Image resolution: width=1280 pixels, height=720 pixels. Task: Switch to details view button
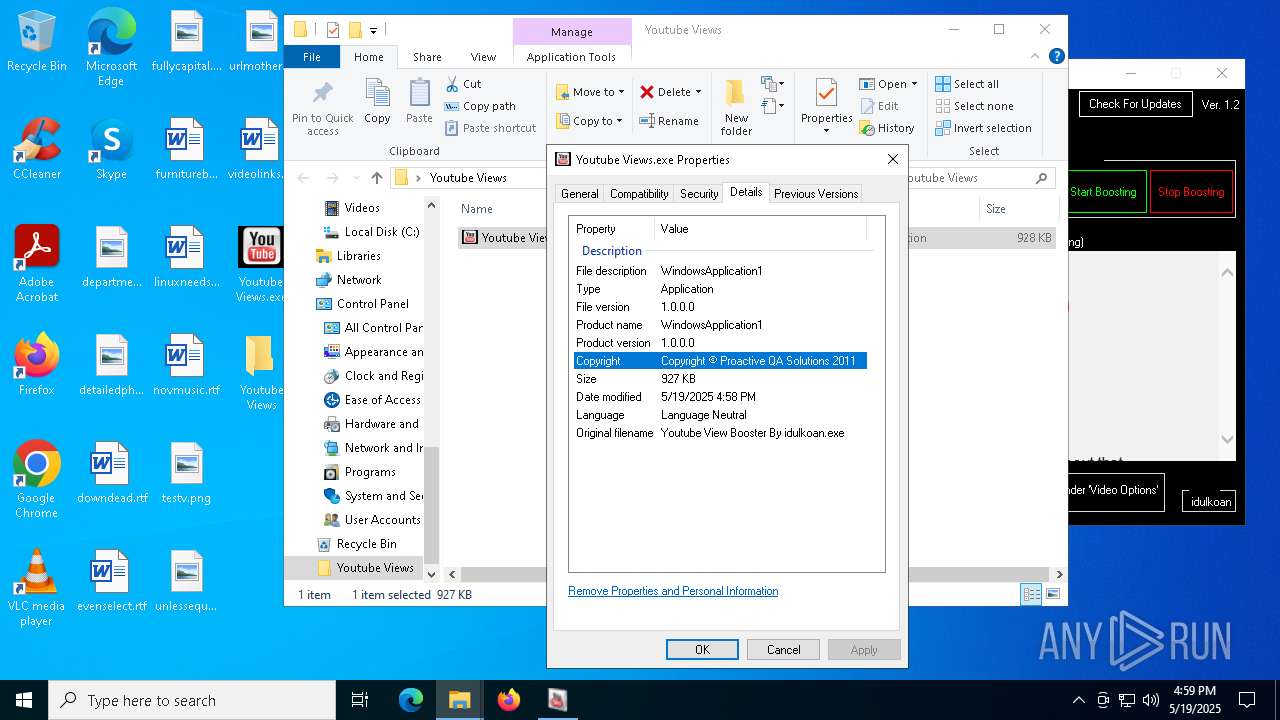click(x=1031, y=594)
